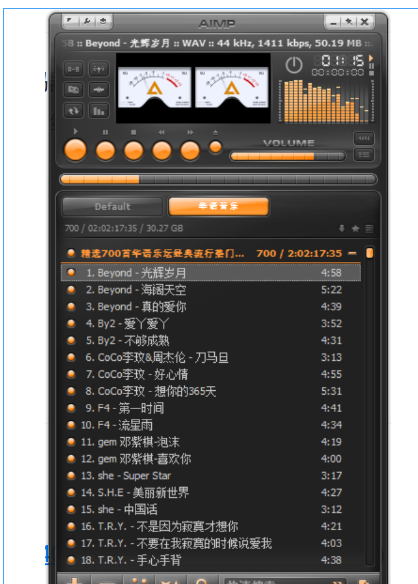Viewport: 418px width, 584px height.
Task: Open the equalizer bars button
Action: [x=98, y=111]
